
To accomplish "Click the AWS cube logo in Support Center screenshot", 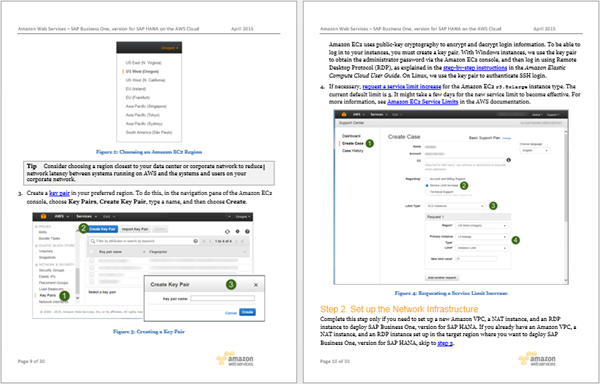I will point(344,114).
